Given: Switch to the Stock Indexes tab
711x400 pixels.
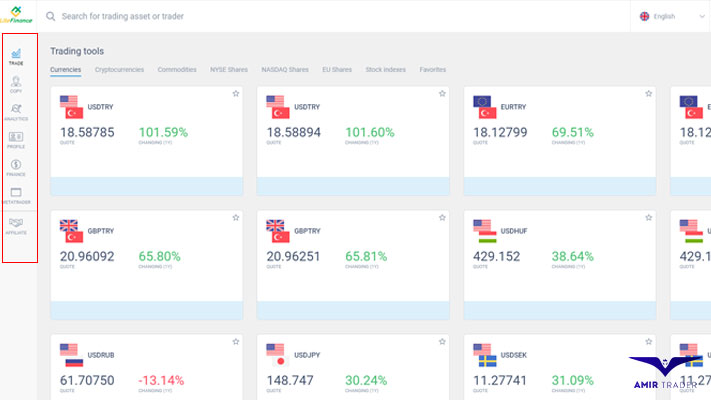Looking at the screenshot, I should [385, 70].
